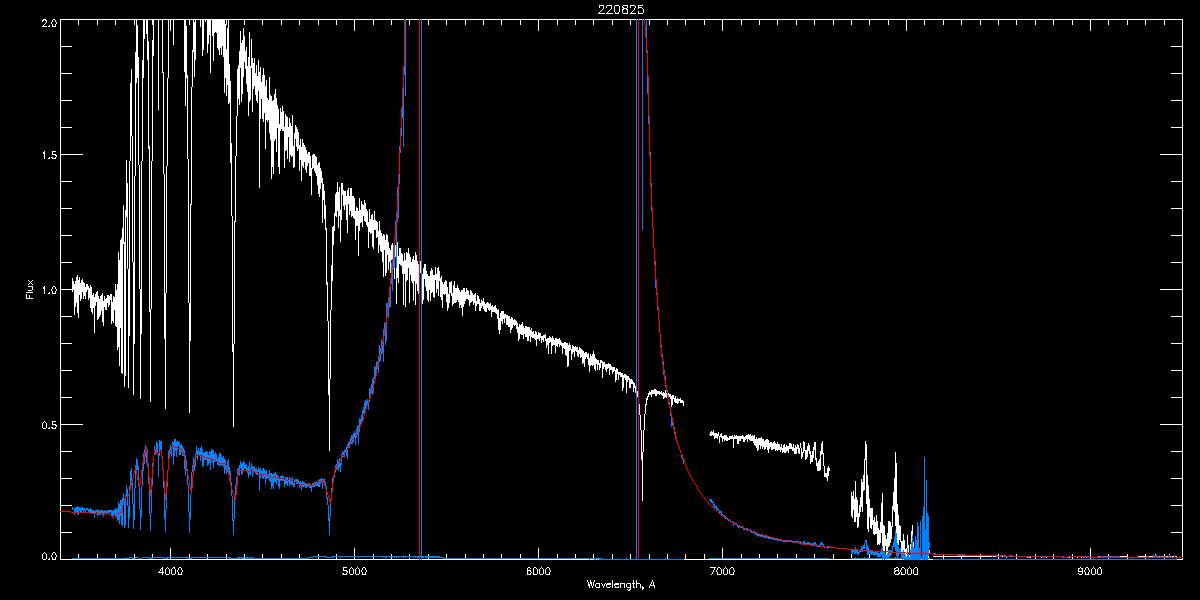Click the Wavelength, A axis label
The height and width of the screenshot is (600, 1200).
[x=620, y=584]
